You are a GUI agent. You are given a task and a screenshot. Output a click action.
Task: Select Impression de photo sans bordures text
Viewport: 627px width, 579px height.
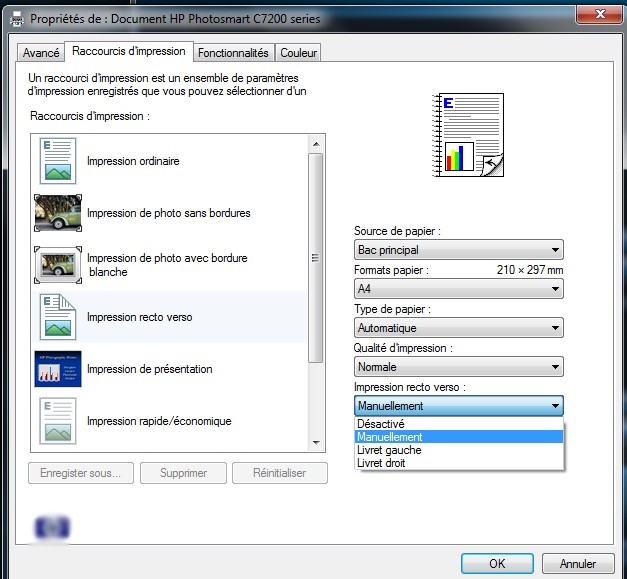click(169, 213)
